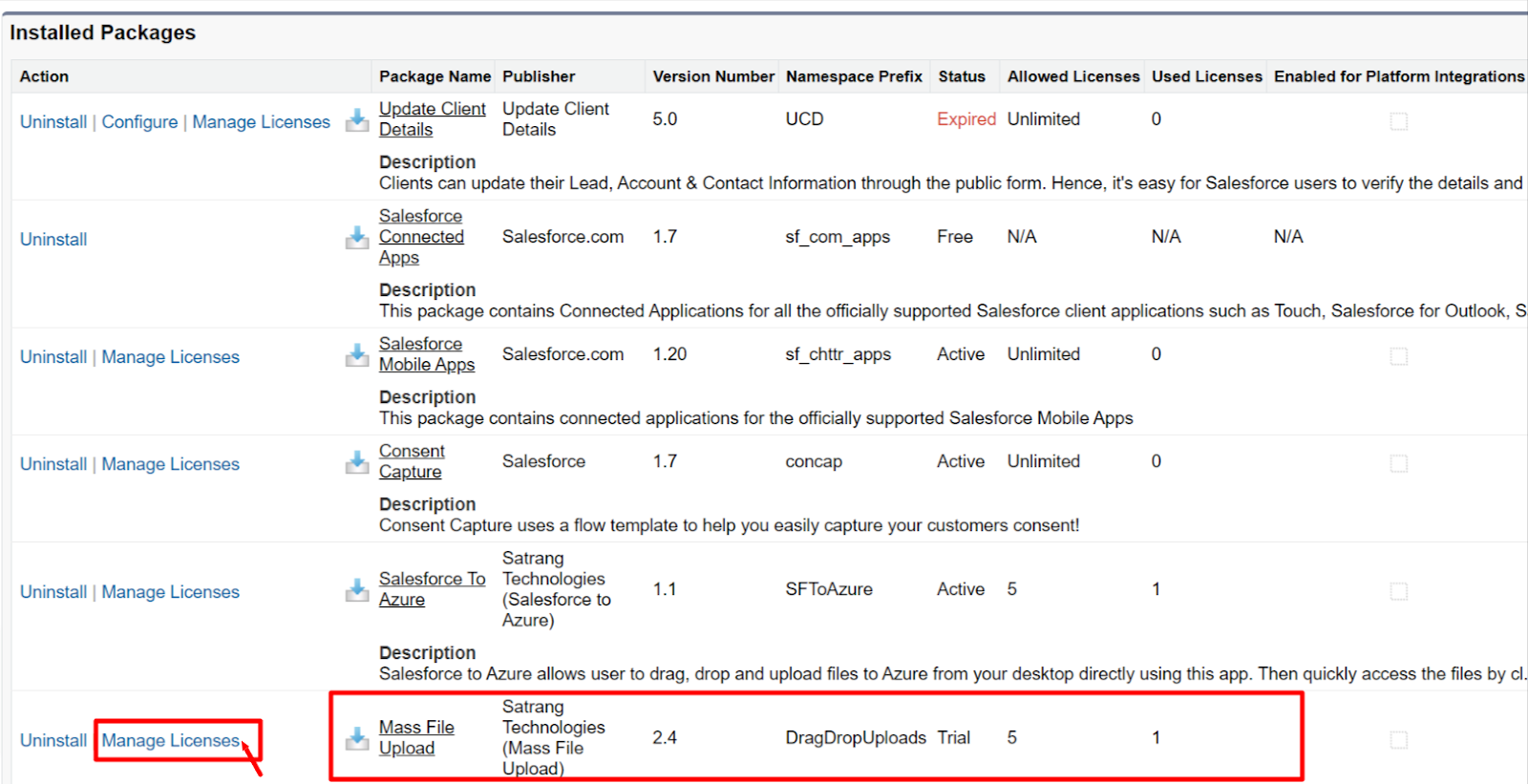Click download icon next to Salesforce To Azure

click(357, 590)
